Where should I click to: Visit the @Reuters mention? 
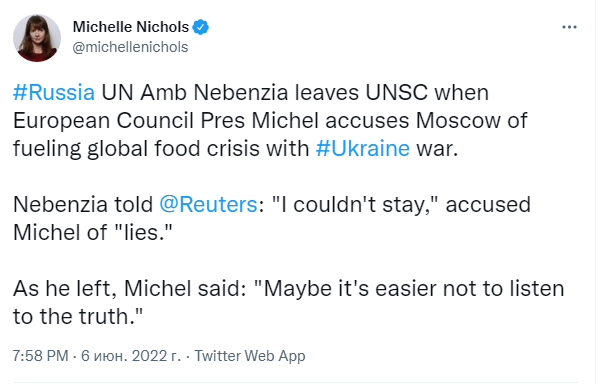tap(209, 204)
